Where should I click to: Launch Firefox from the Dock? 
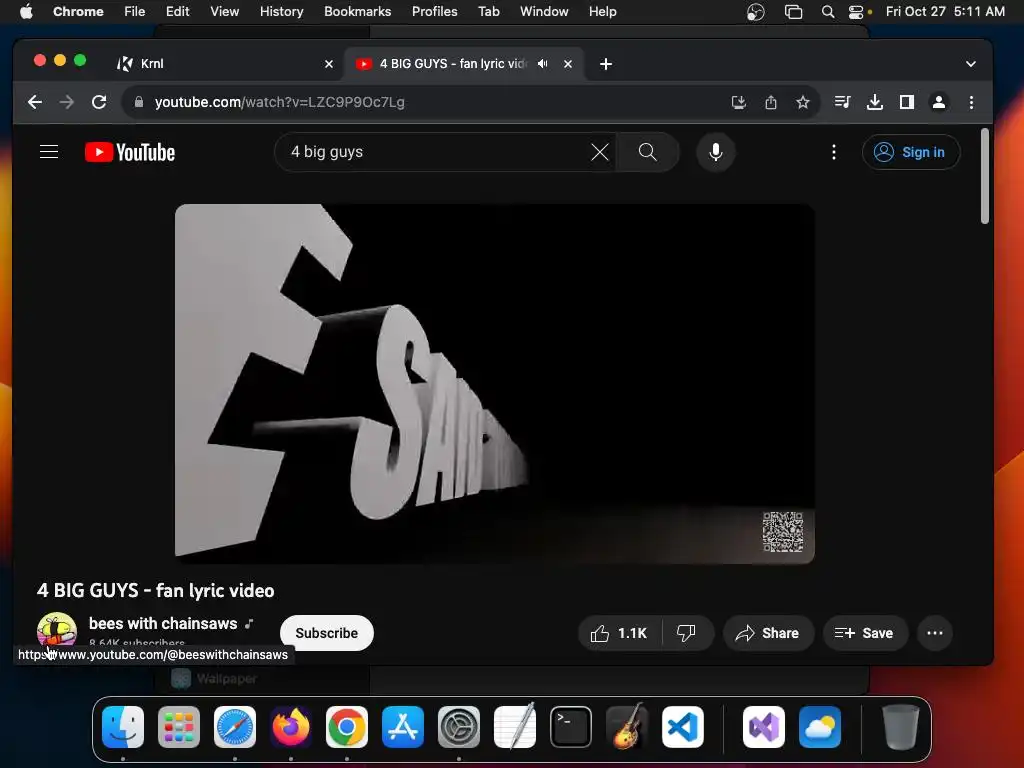[291, 727]
